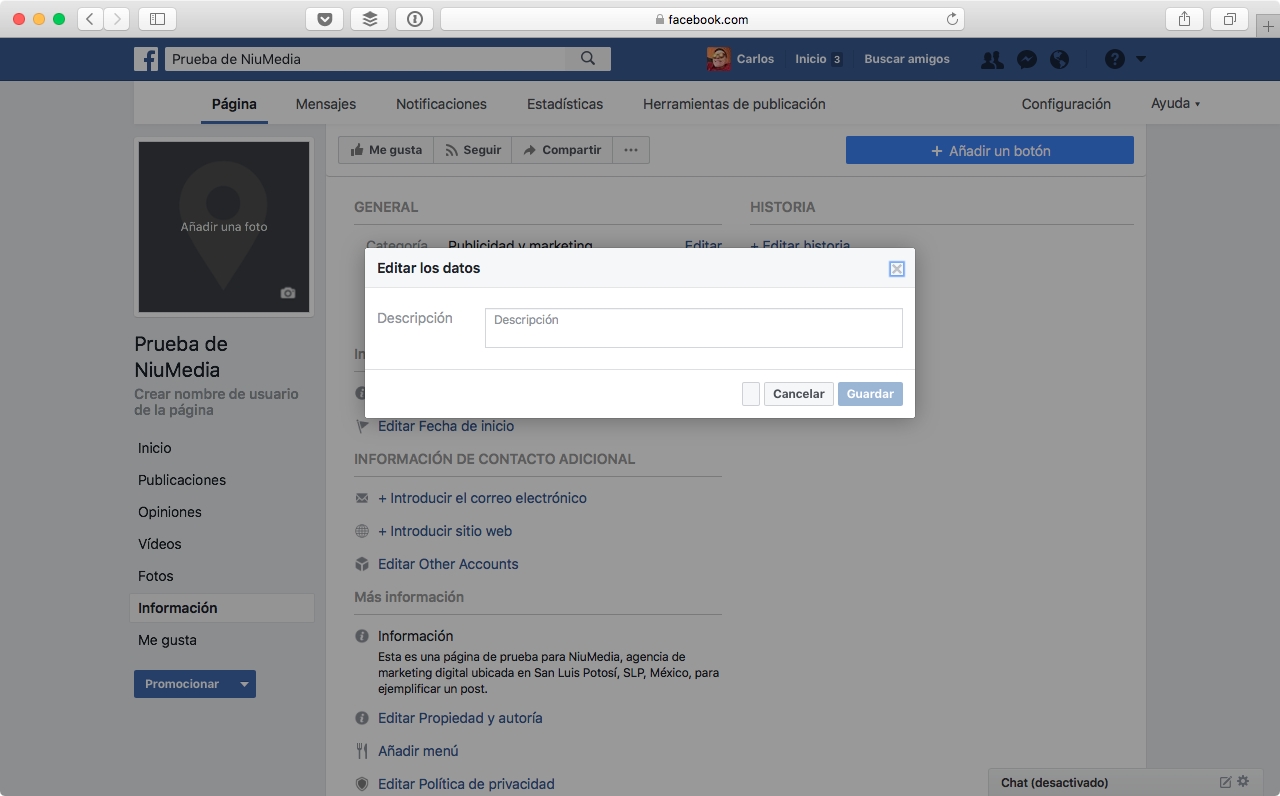Open Herramientas de publicación tab

[x=734, y=104]
